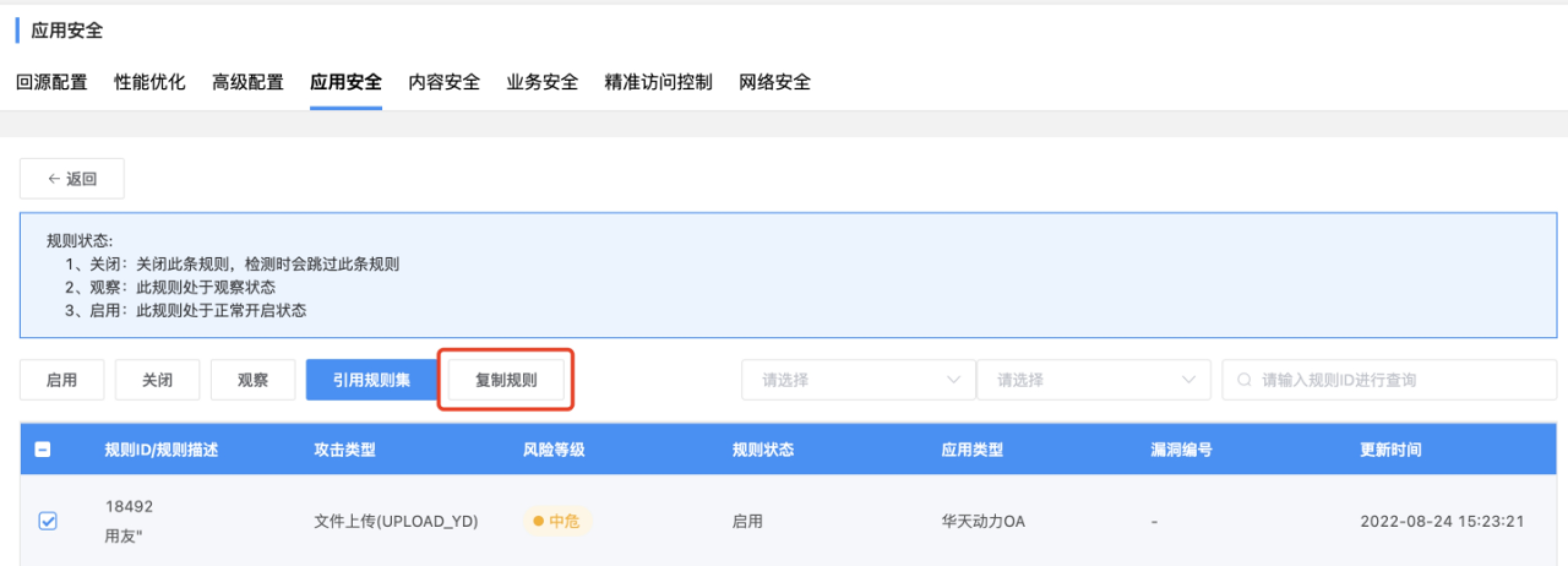1568x566 pixels.
Task: Click the 2022-08-24 15:23:21 timestamp
Action: pyautogui.click(x=1442, y=521)
